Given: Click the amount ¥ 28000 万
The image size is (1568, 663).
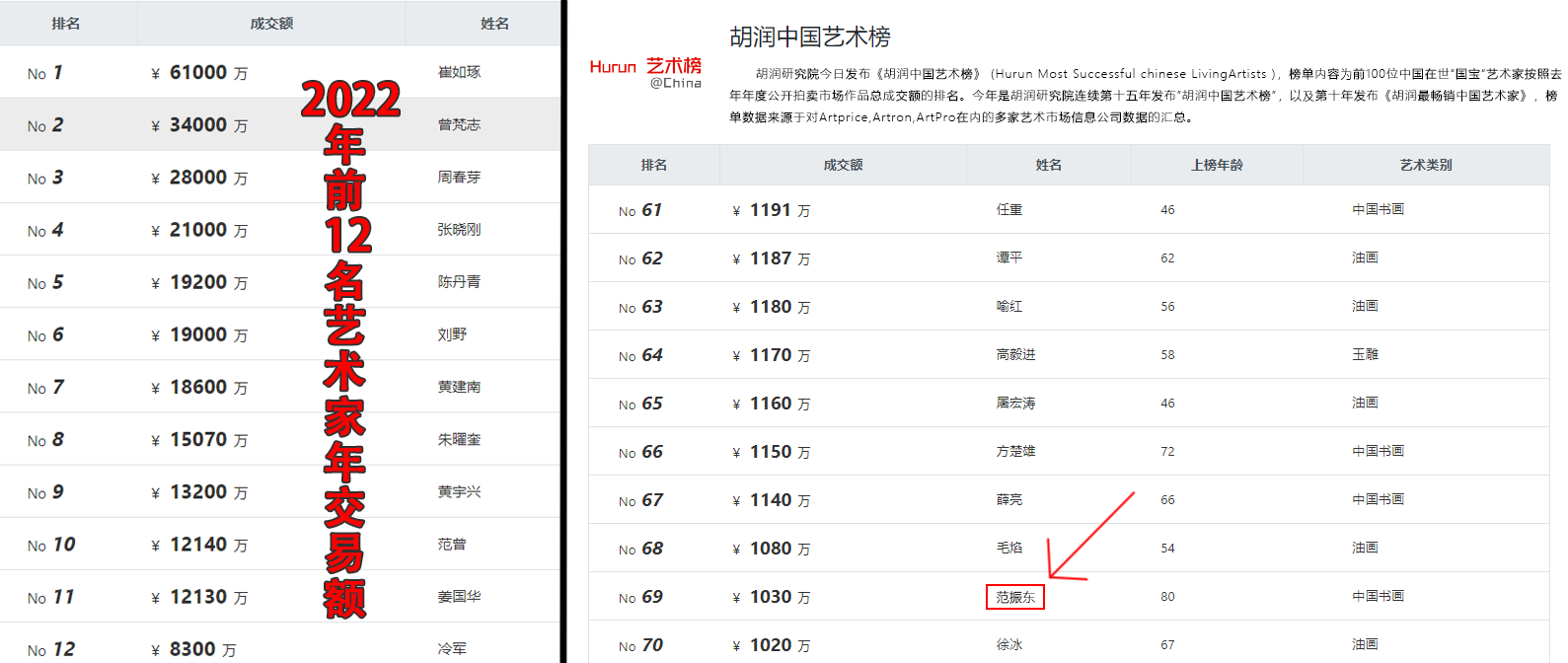Looking at the screenshot, I should [x=199, y=178].
